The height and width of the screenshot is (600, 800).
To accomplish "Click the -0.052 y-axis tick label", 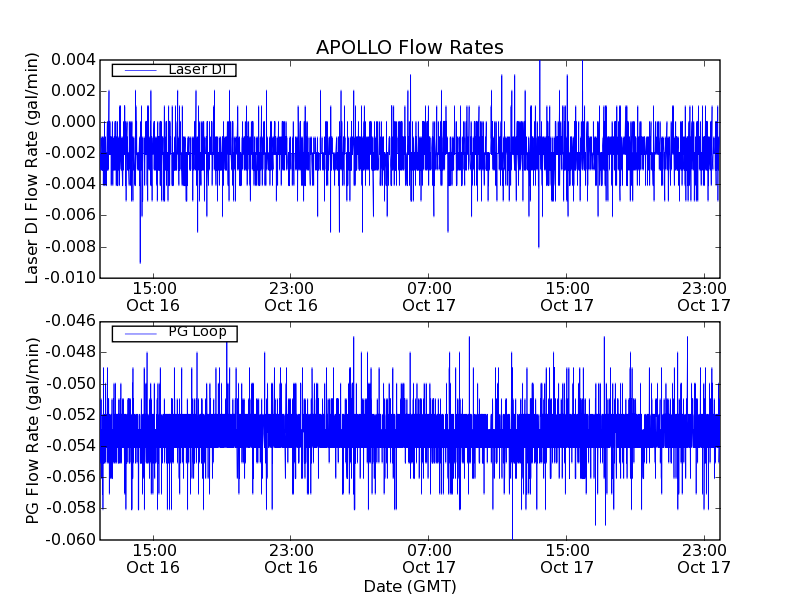I will point(71,415).
